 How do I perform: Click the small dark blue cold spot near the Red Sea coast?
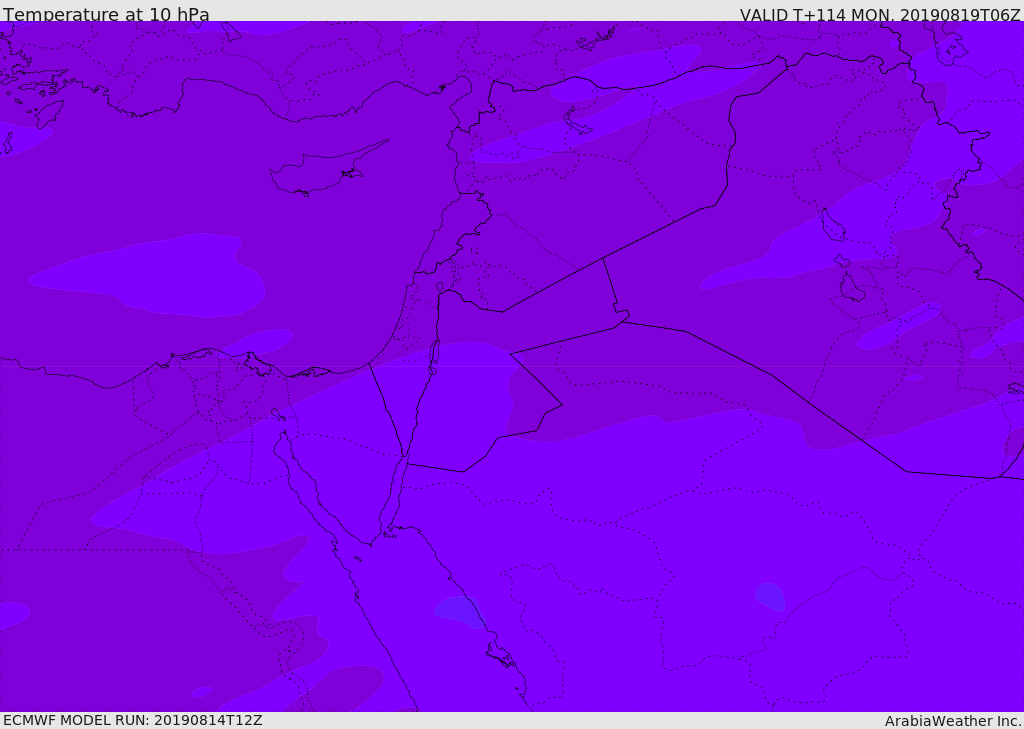tap(460, 611)
